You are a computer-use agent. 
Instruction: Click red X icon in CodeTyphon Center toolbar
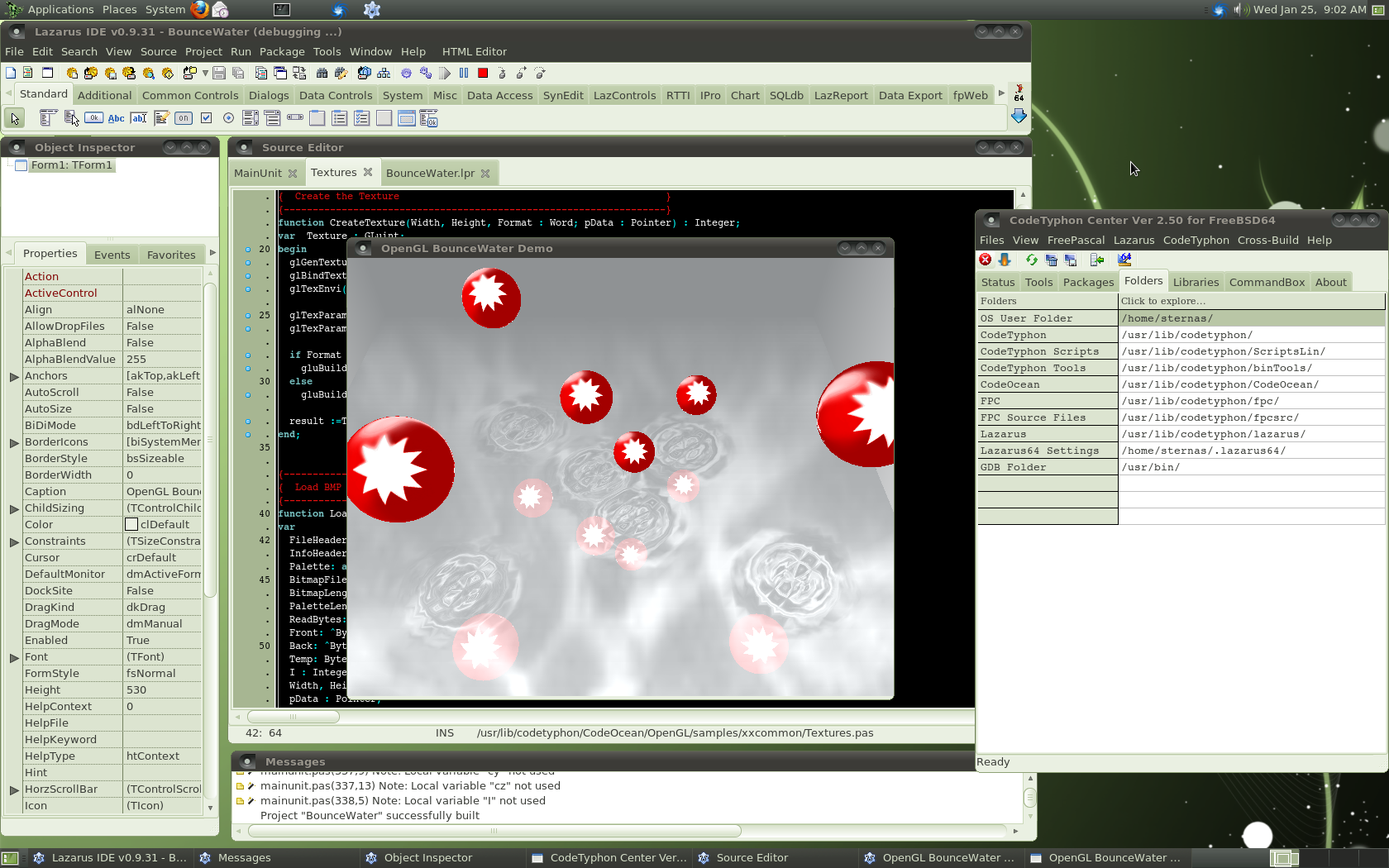(x=986, y=260)
